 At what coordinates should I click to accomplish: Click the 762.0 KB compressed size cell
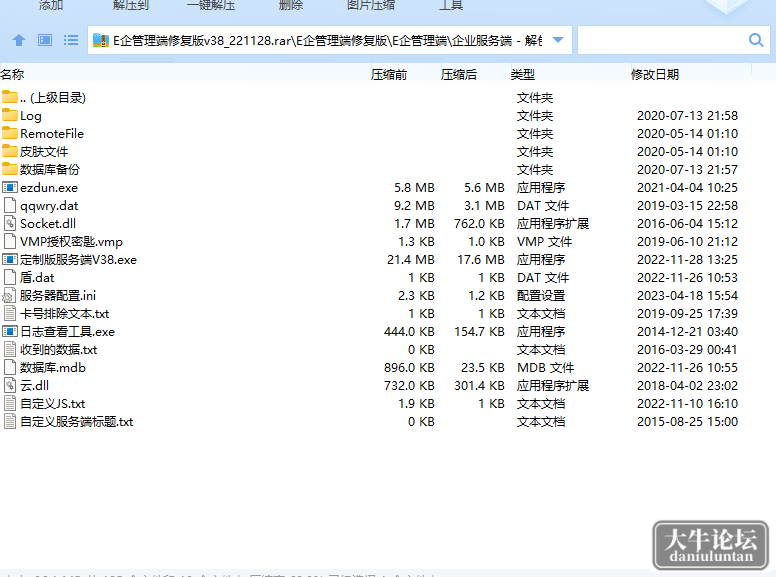(x=480, y=224)
